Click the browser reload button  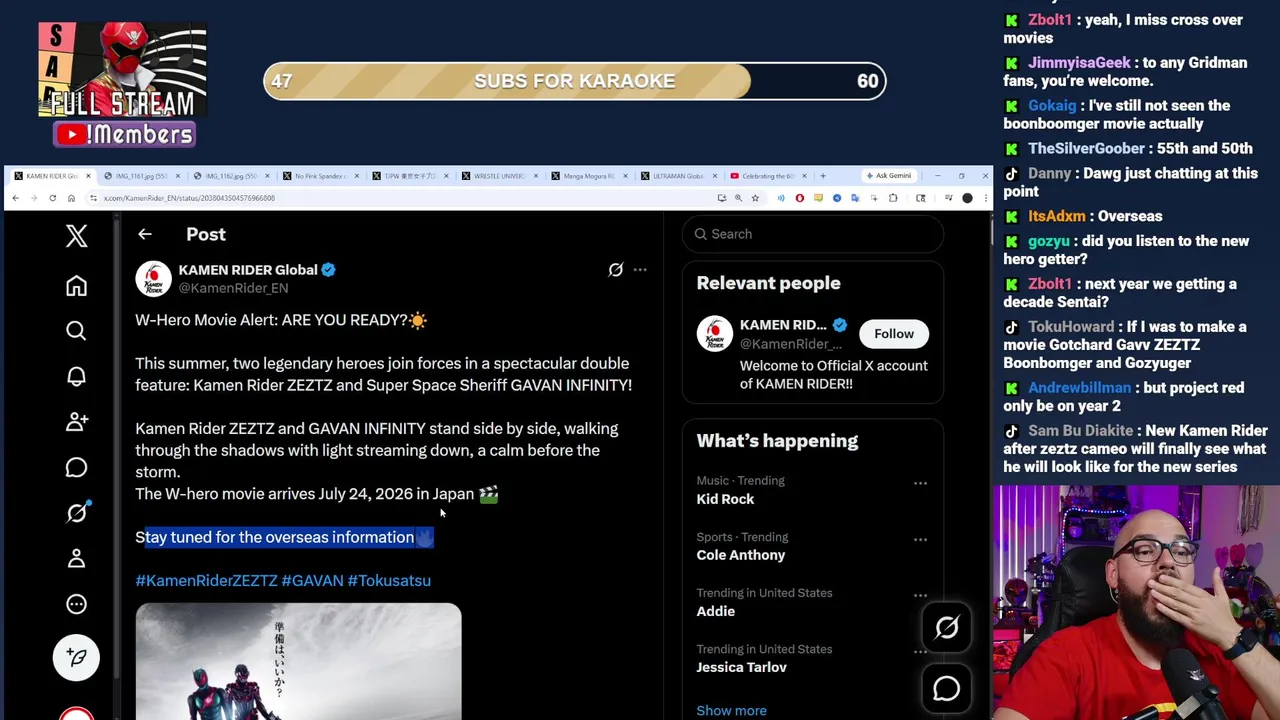pyautogui.click(x=53, y=198)
